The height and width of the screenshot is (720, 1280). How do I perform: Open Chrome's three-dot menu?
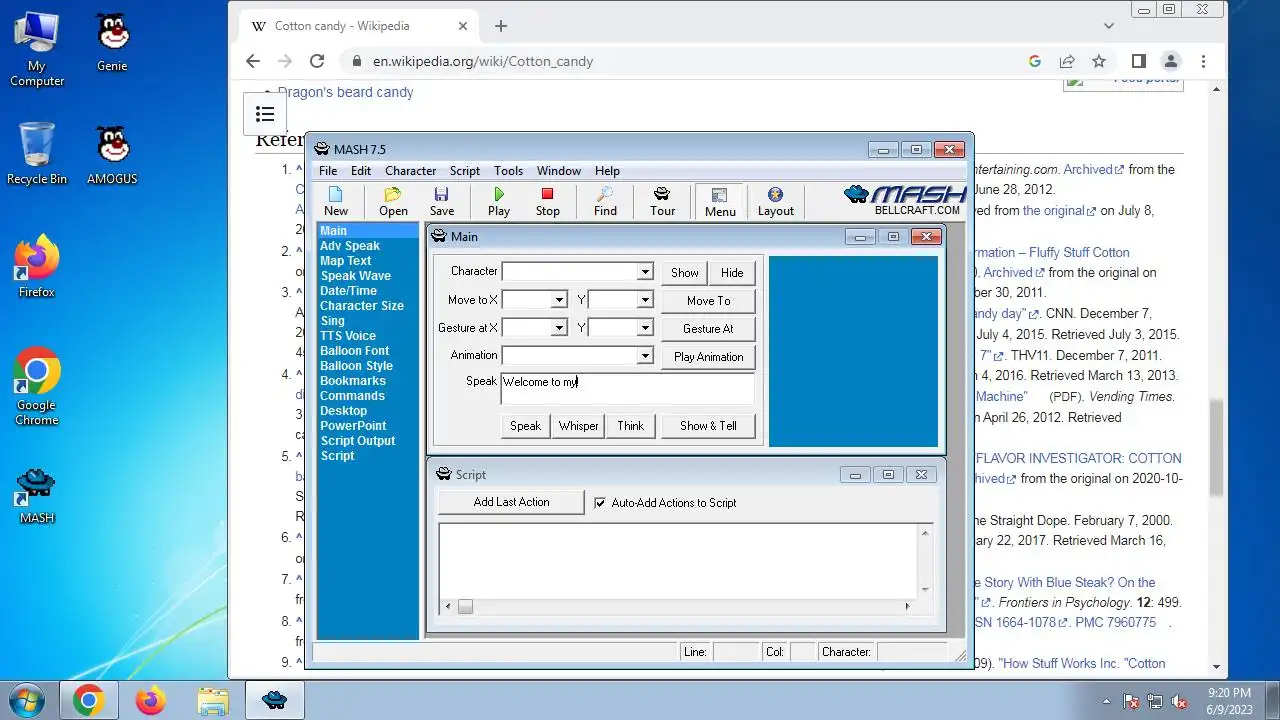(x=1205, y=61)
